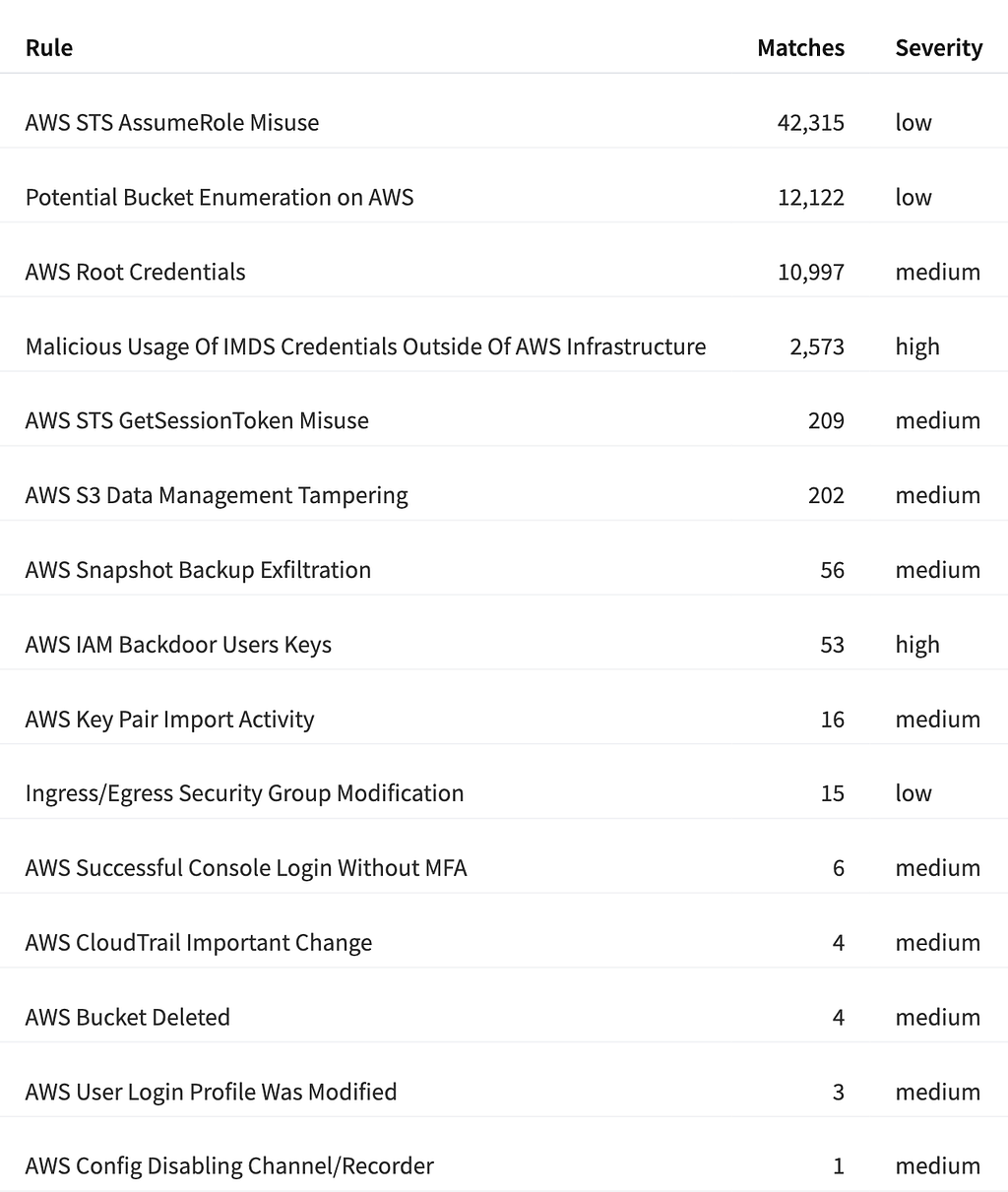Click medium severity for Snapshot Backup Exfiltration
1008x1192 pixels.
(938, 570)
